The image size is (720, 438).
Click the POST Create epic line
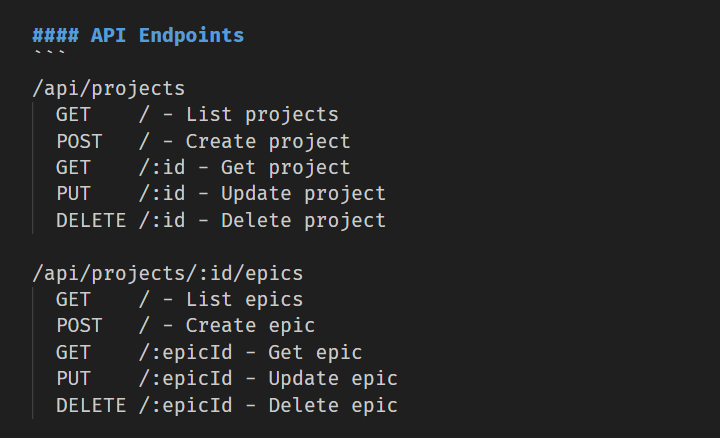(186, 326)
